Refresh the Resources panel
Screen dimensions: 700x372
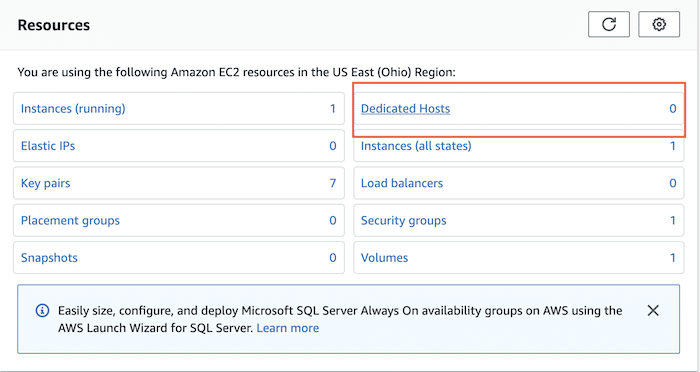[609, 24]
